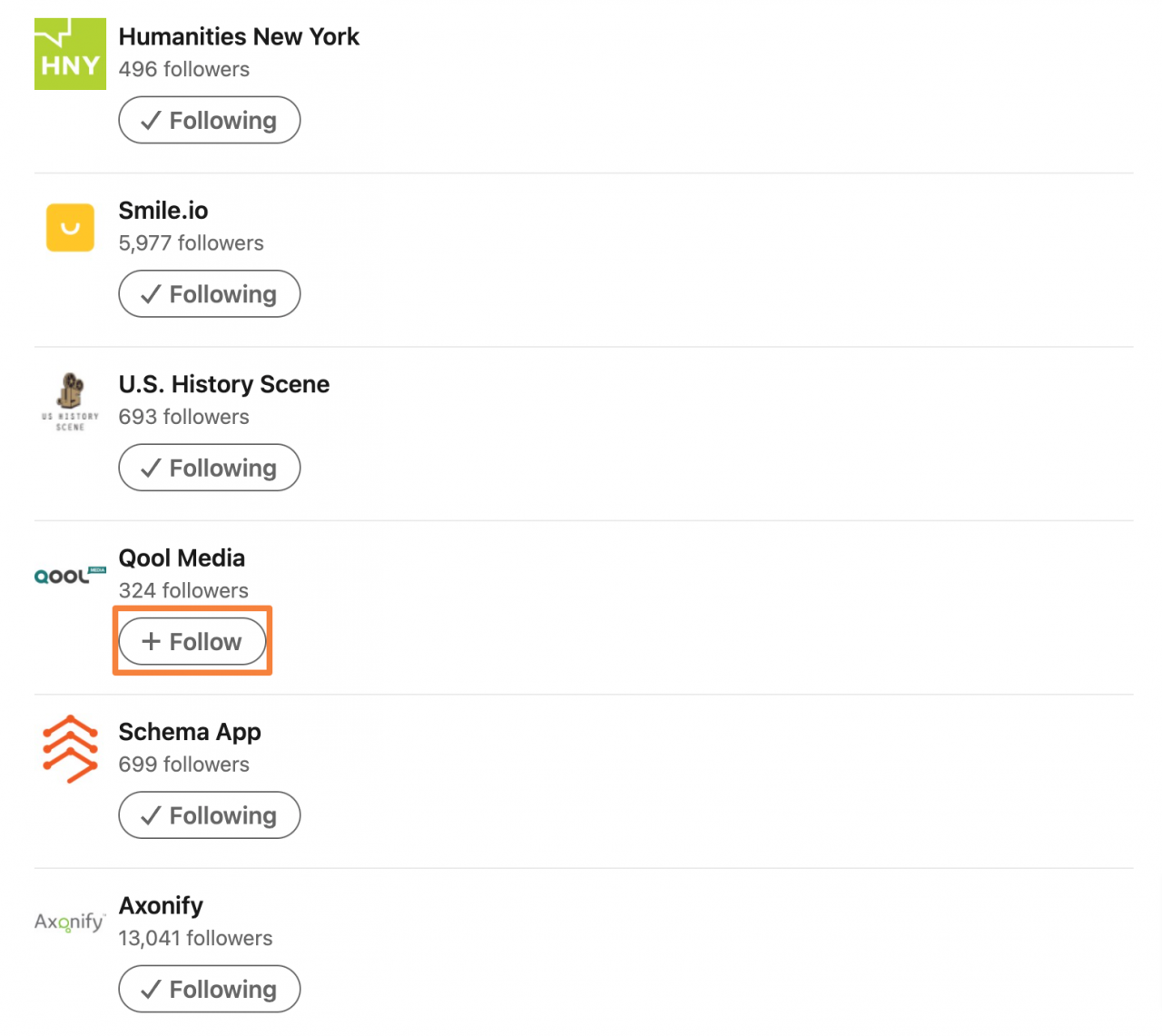Toggle following state for Smile.io

click(x=209, y=293)
